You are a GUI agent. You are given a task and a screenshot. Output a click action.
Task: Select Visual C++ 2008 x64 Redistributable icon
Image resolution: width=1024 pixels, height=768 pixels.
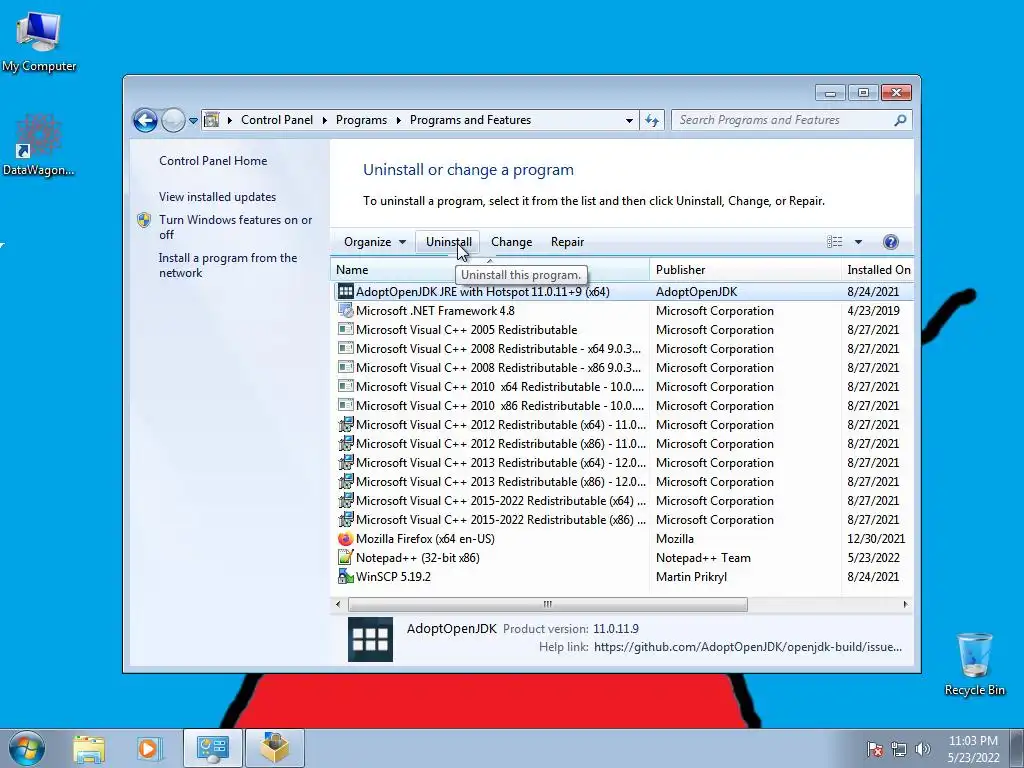pos(345,349)
